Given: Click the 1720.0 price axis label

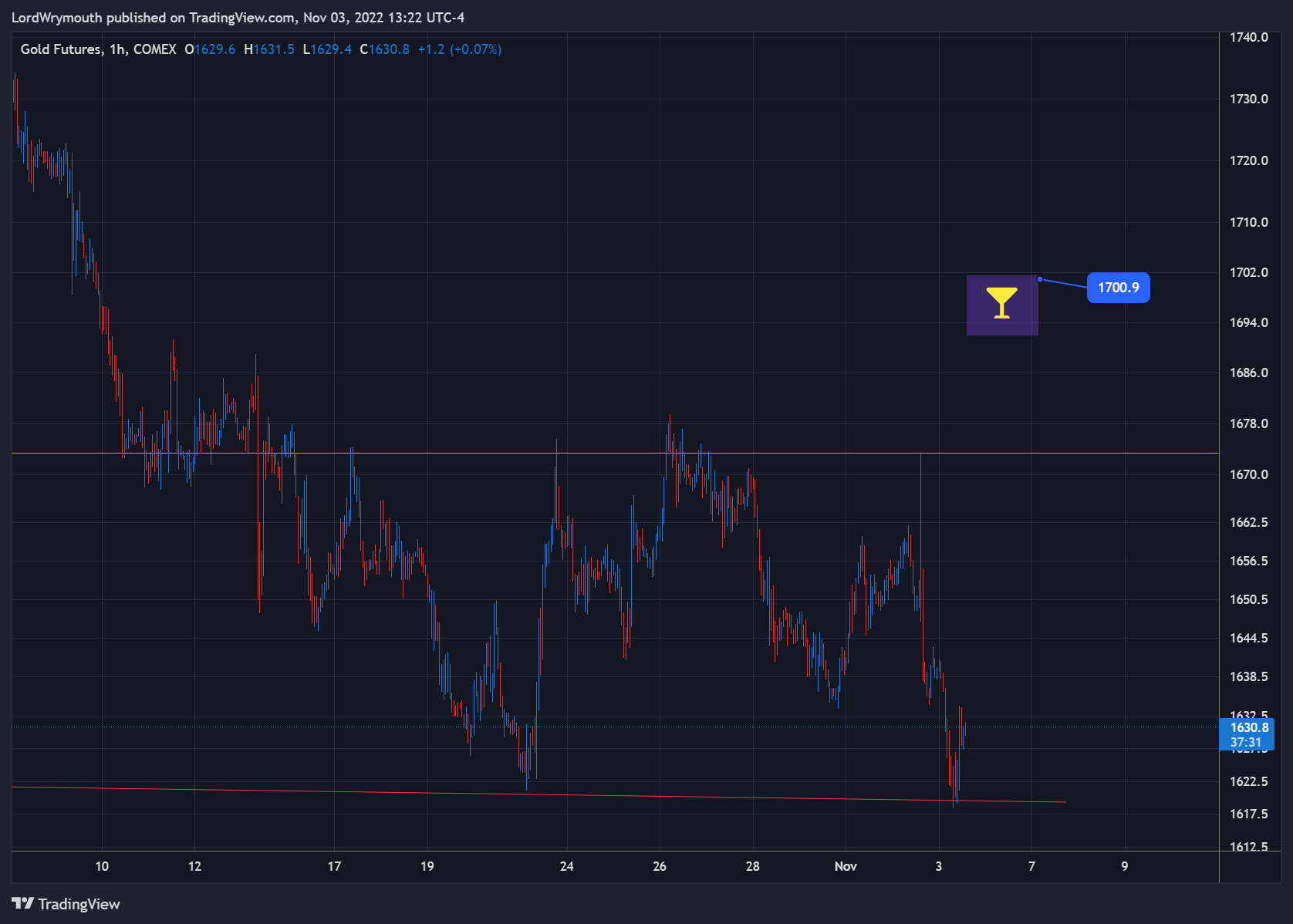Looking at the screenshot, I should point(1248,160).
